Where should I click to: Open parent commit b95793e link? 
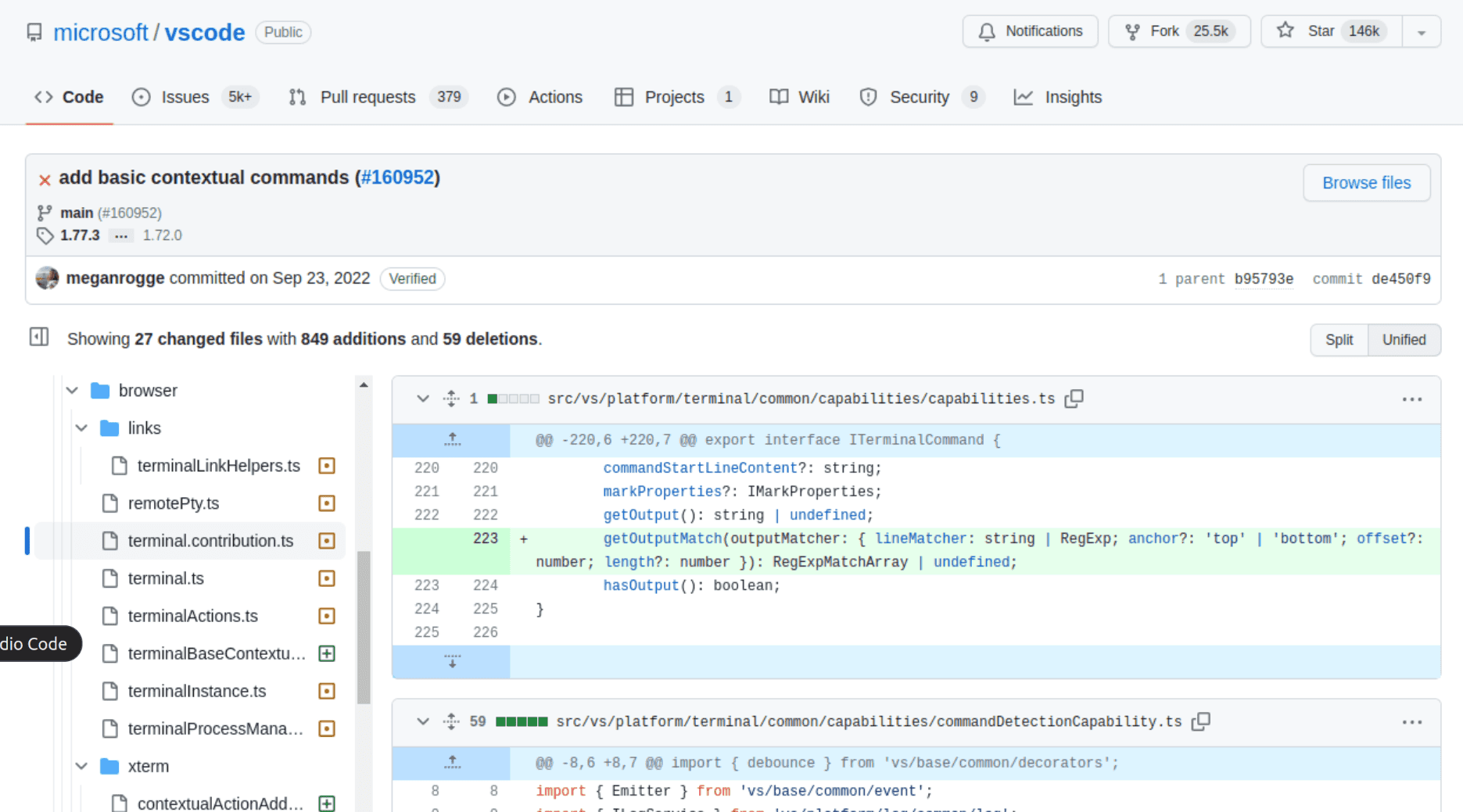point(1263,279)
